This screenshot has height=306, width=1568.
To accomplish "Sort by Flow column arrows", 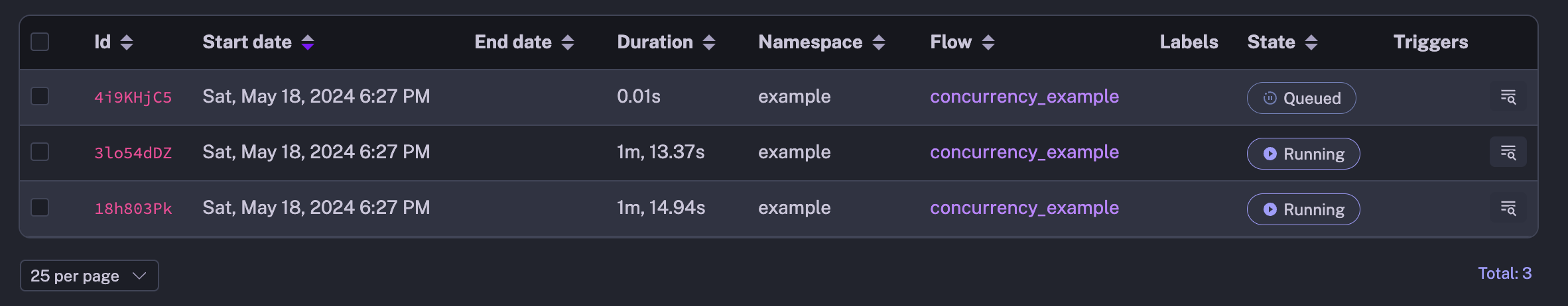I will pos(988,42).
